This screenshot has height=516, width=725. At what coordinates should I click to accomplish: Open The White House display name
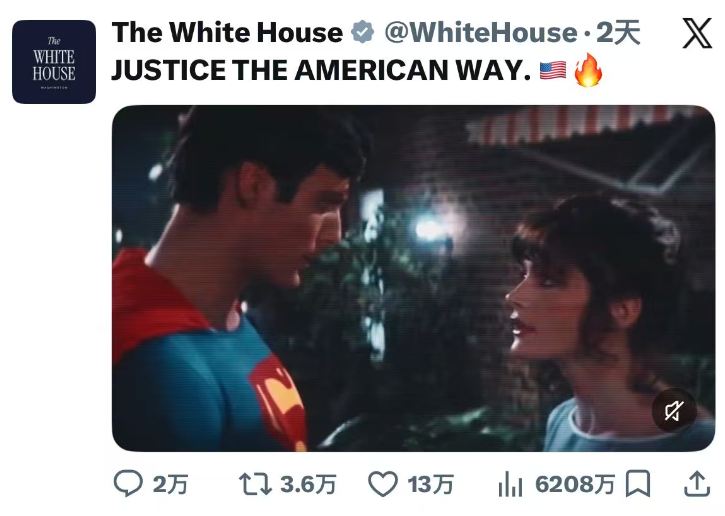tap(227, 33)
